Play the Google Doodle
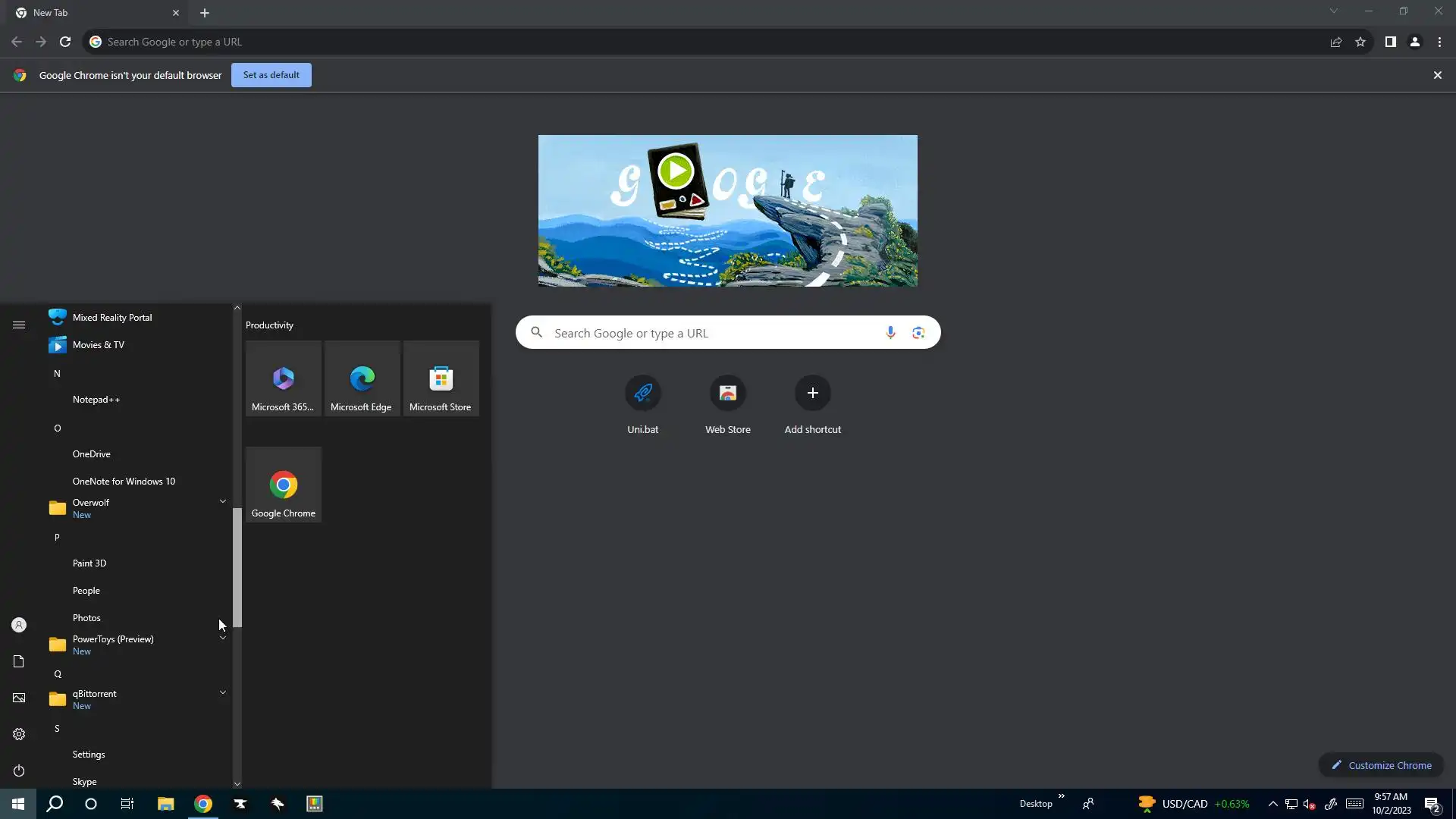Image resolution: width=1456 pixels, height=819 pixels. pyautogui.click(x=675, y=171)
